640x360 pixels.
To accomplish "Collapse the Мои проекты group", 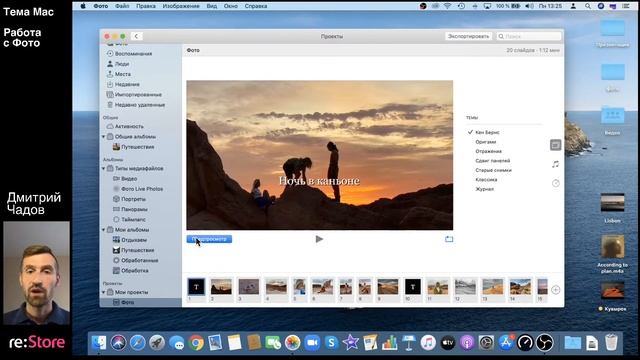I will tap(103, 292).
